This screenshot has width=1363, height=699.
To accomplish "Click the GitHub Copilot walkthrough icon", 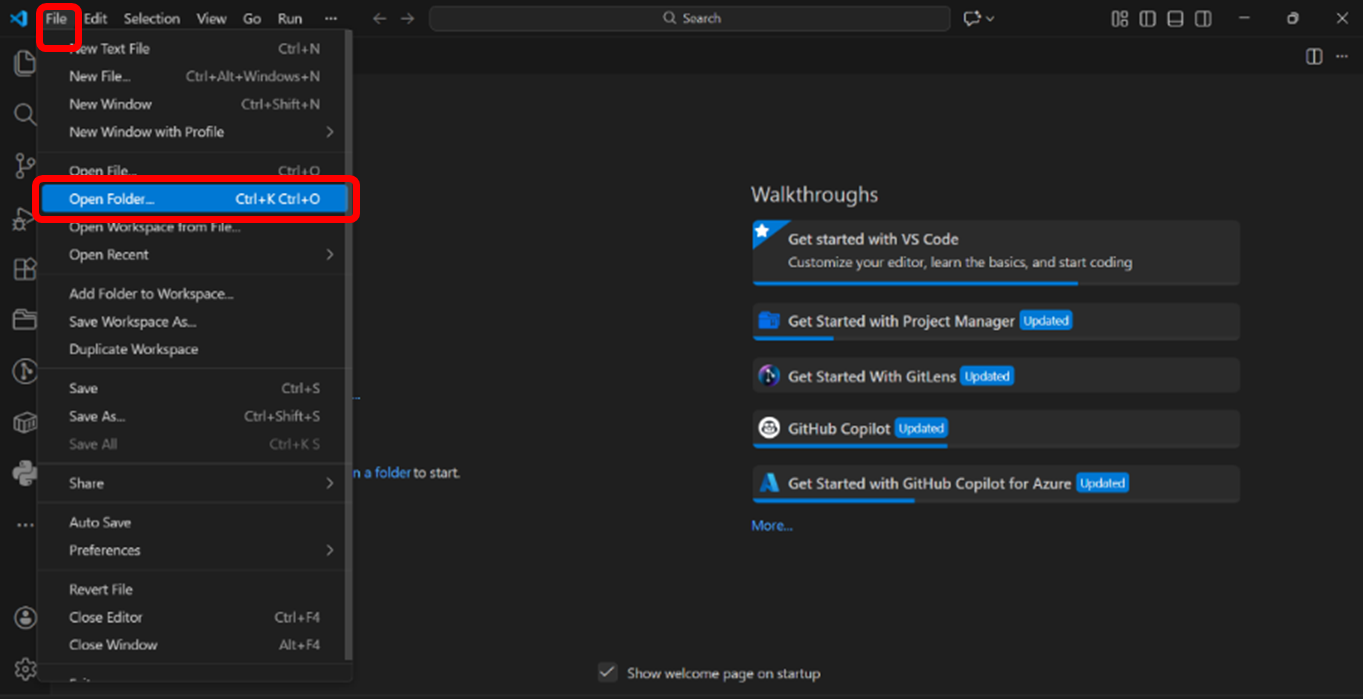I will 768,428.
